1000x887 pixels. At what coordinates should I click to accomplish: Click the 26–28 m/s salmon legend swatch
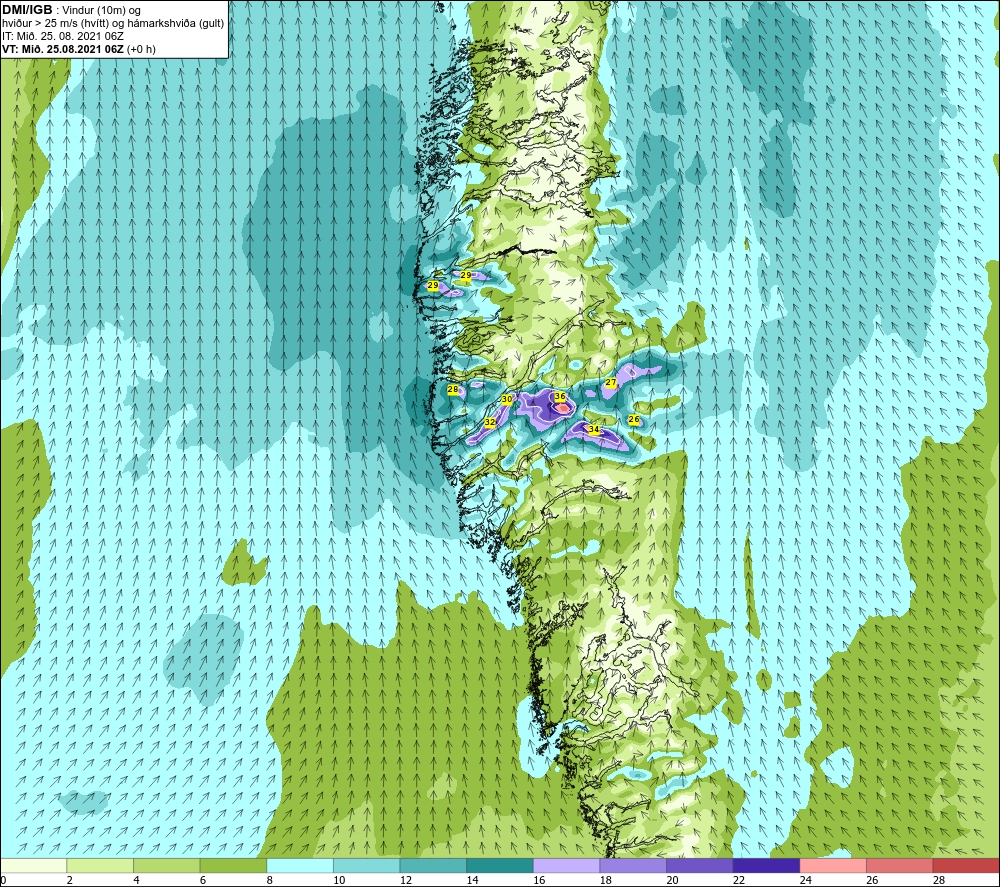pos(900,866)
